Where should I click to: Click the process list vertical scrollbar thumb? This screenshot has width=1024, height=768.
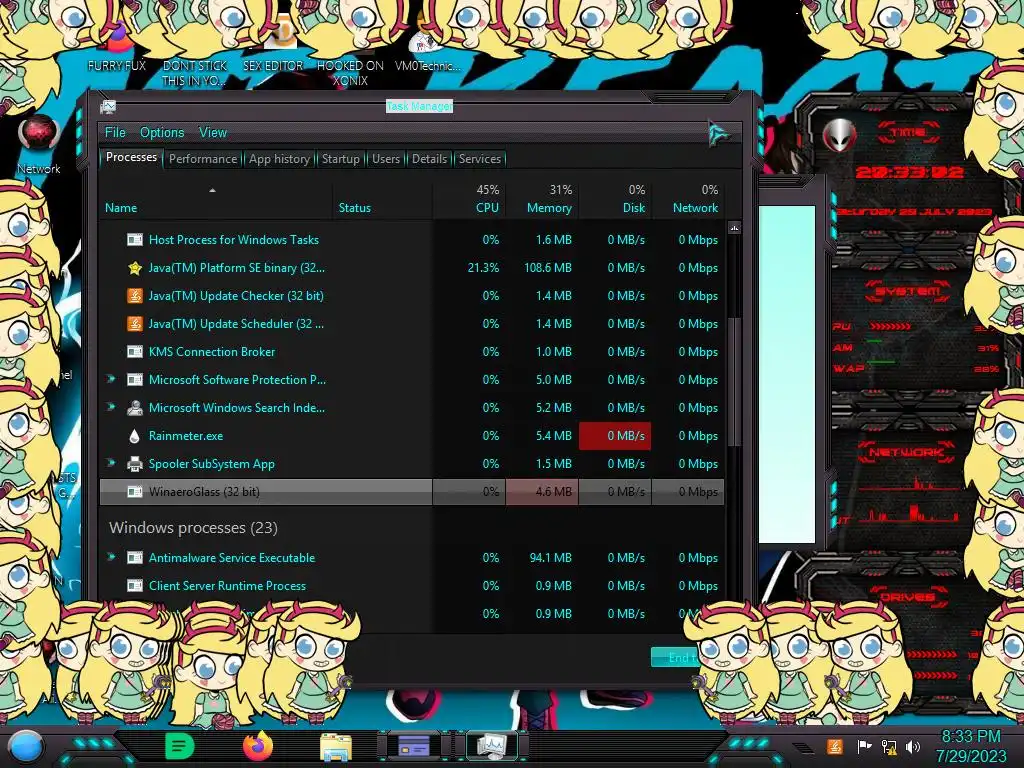734,380
